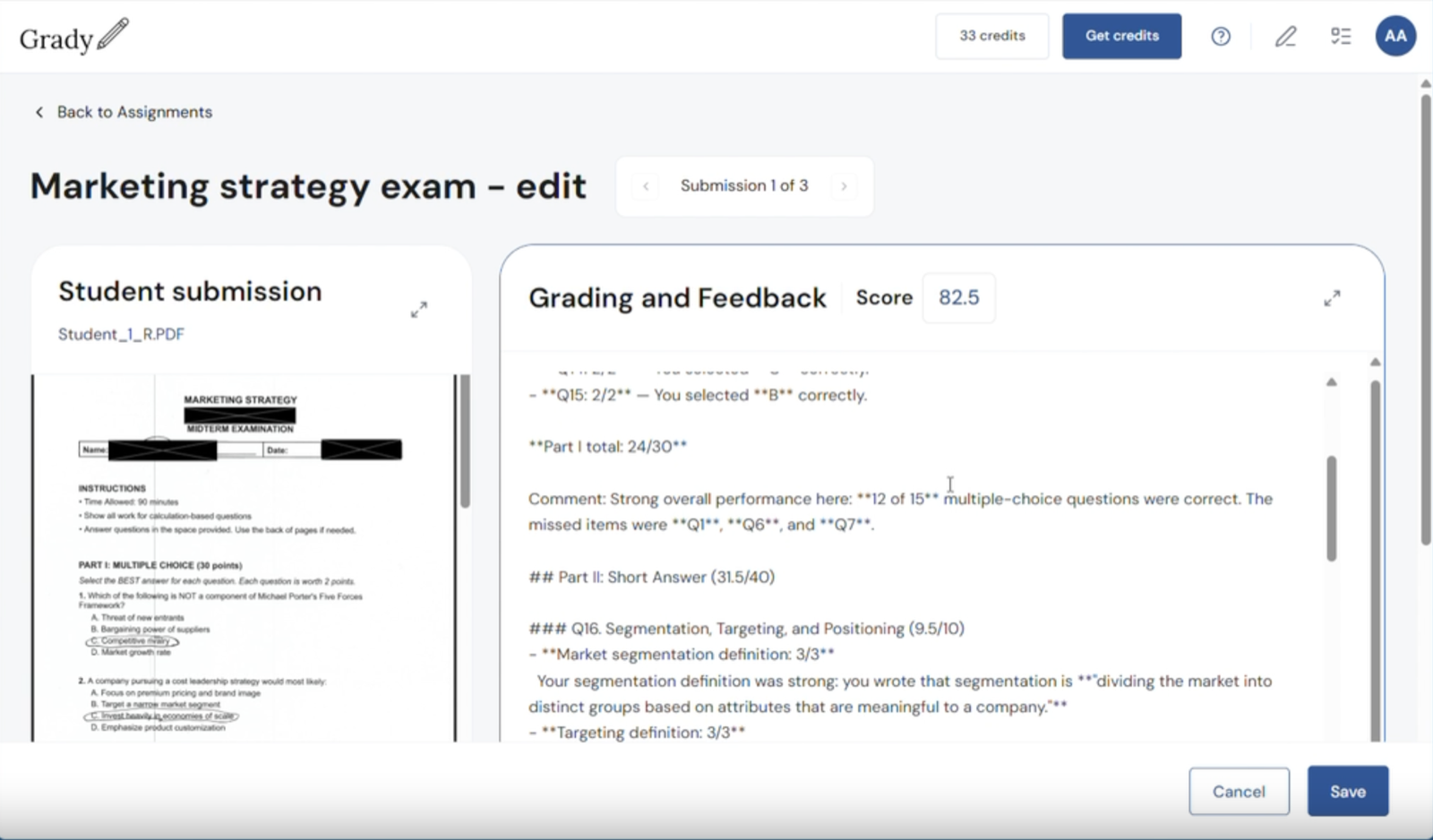Screen dimensions: 1433x840
Task: Go Back to Assignments
Action: coord(134,112)
